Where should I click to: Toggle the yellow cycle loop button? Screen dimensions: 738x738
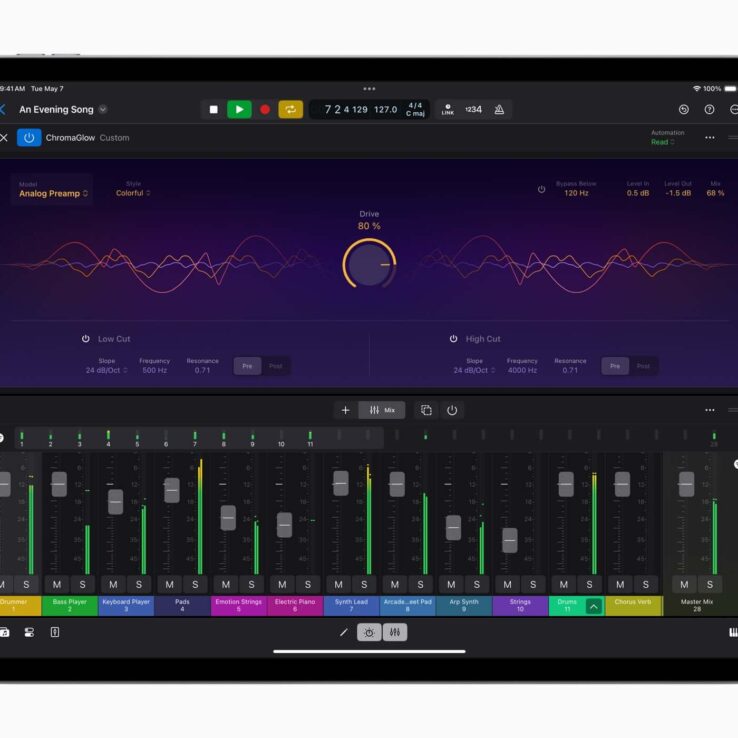[290, 110]
